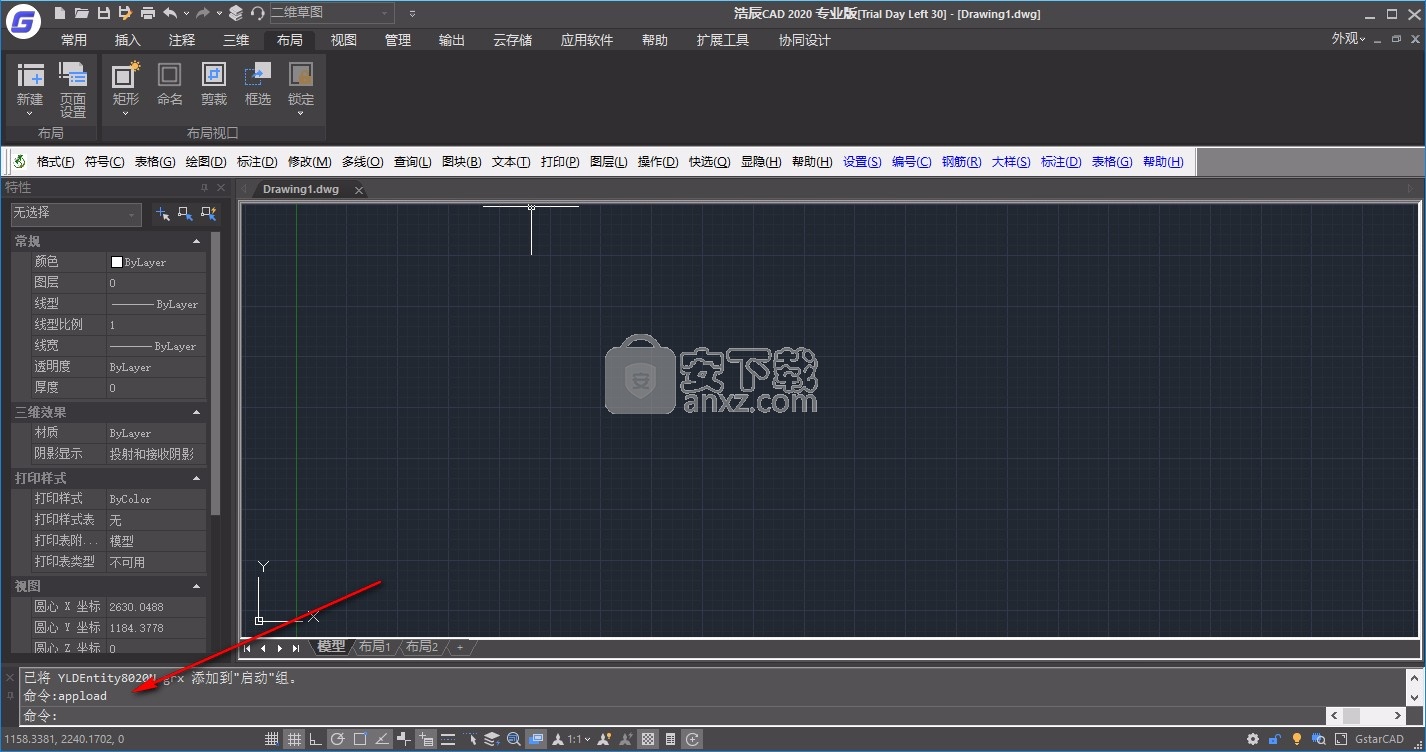Collapse the 三维效果 section
This screenshot has height=752, width=1426.
tap(196, 412)
